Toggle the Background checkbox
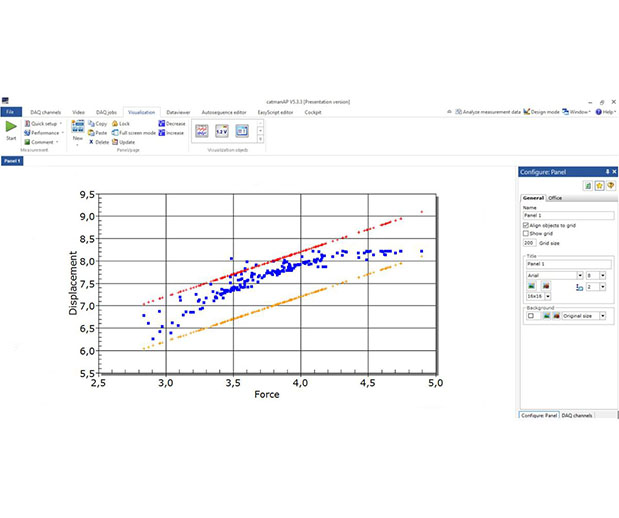Screen dimensions: 619x518 [530, 316]
